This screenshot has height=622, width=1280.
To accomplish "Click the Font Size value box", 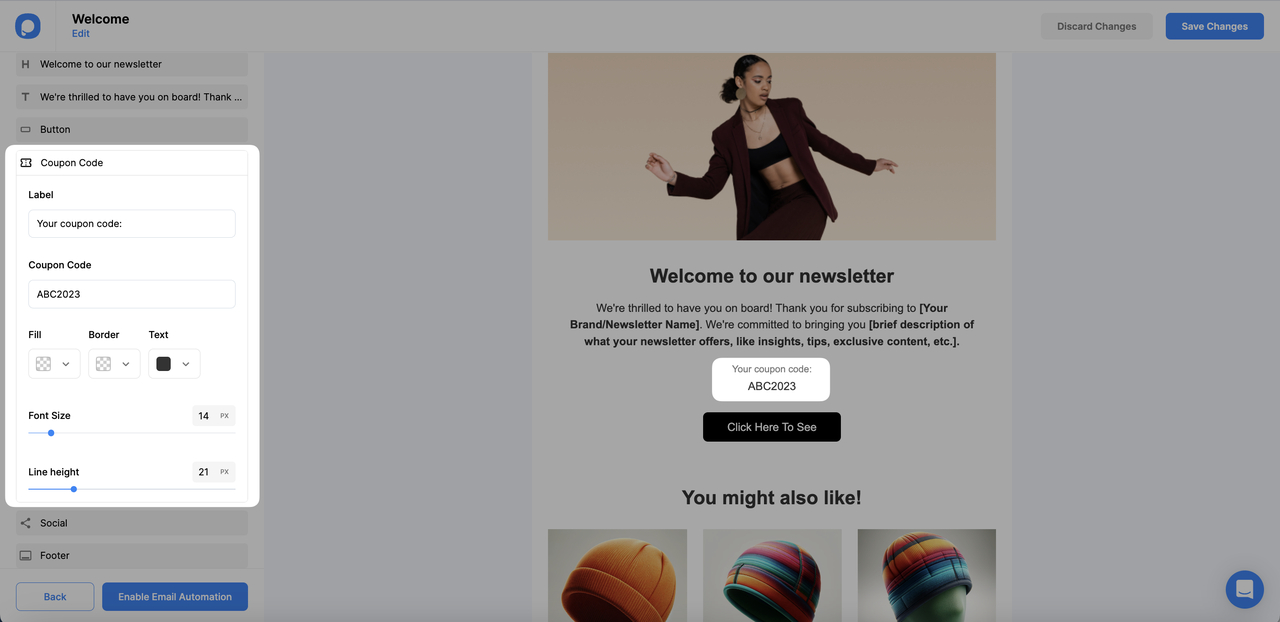I will pos(214,416).
